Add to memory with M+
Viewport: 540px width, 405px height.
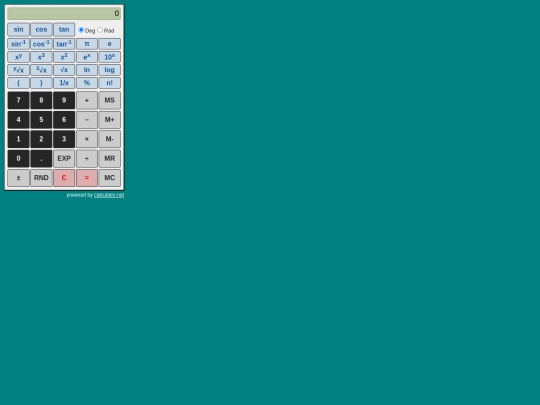[110, 120]
